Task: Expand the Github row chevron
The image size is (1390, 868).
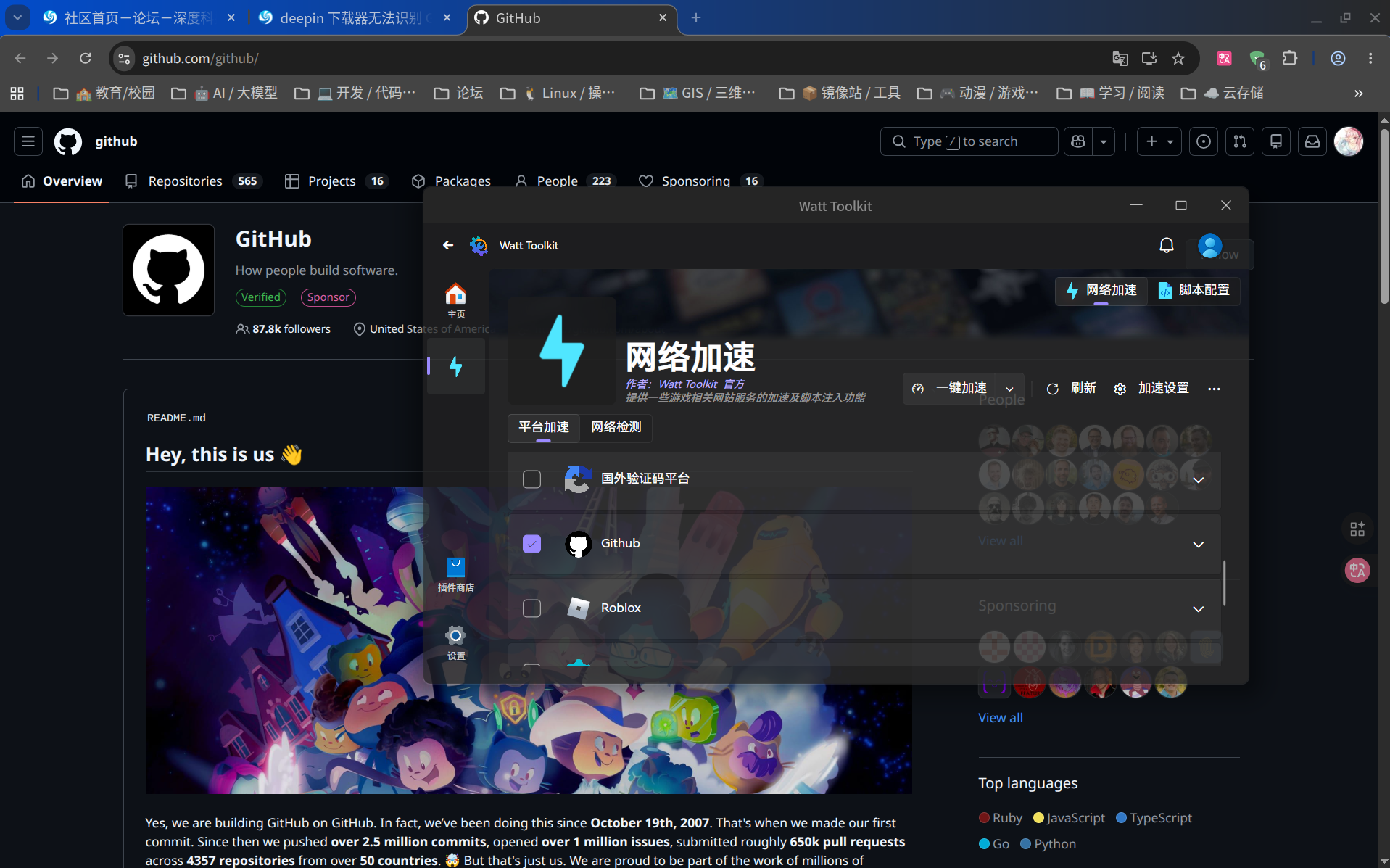Action: tap(1198, 544)
